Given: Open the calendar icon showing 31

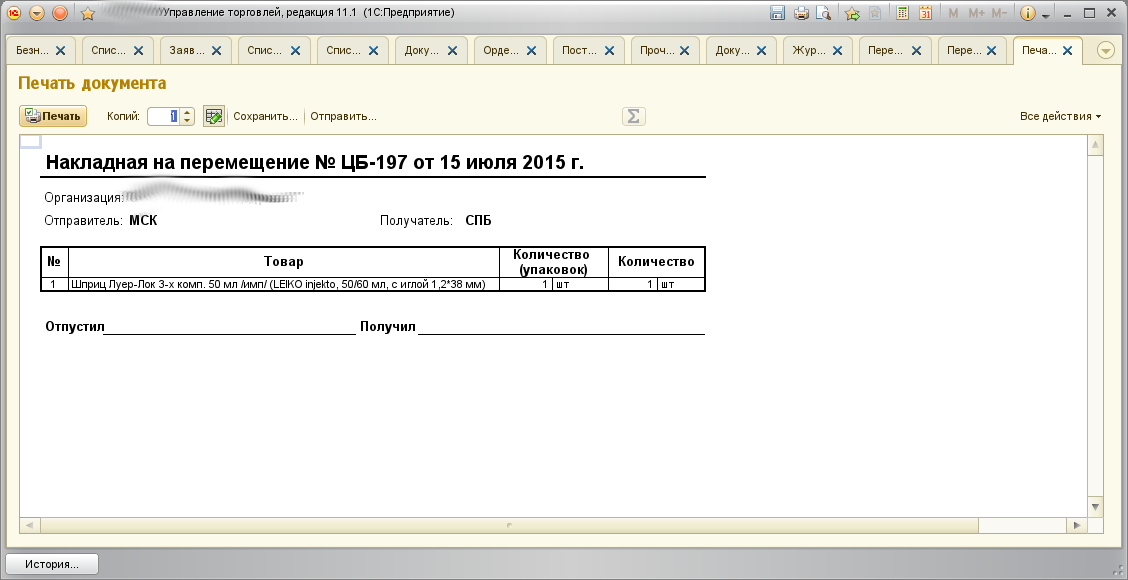Looking at the screenshot, I should [925, 13].
